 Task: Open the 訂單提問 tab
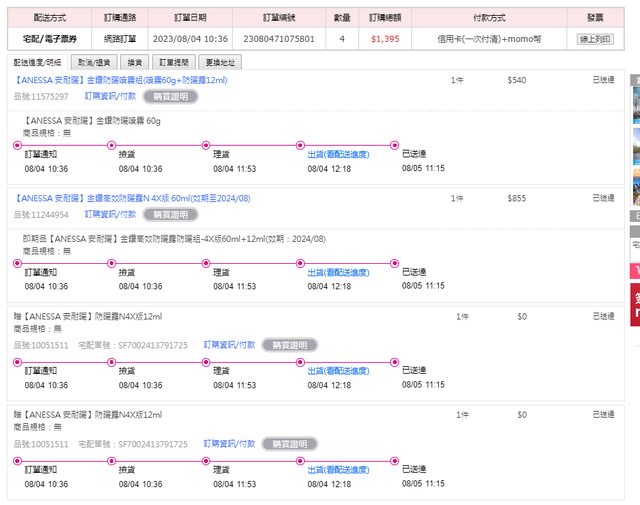point(174,62)
